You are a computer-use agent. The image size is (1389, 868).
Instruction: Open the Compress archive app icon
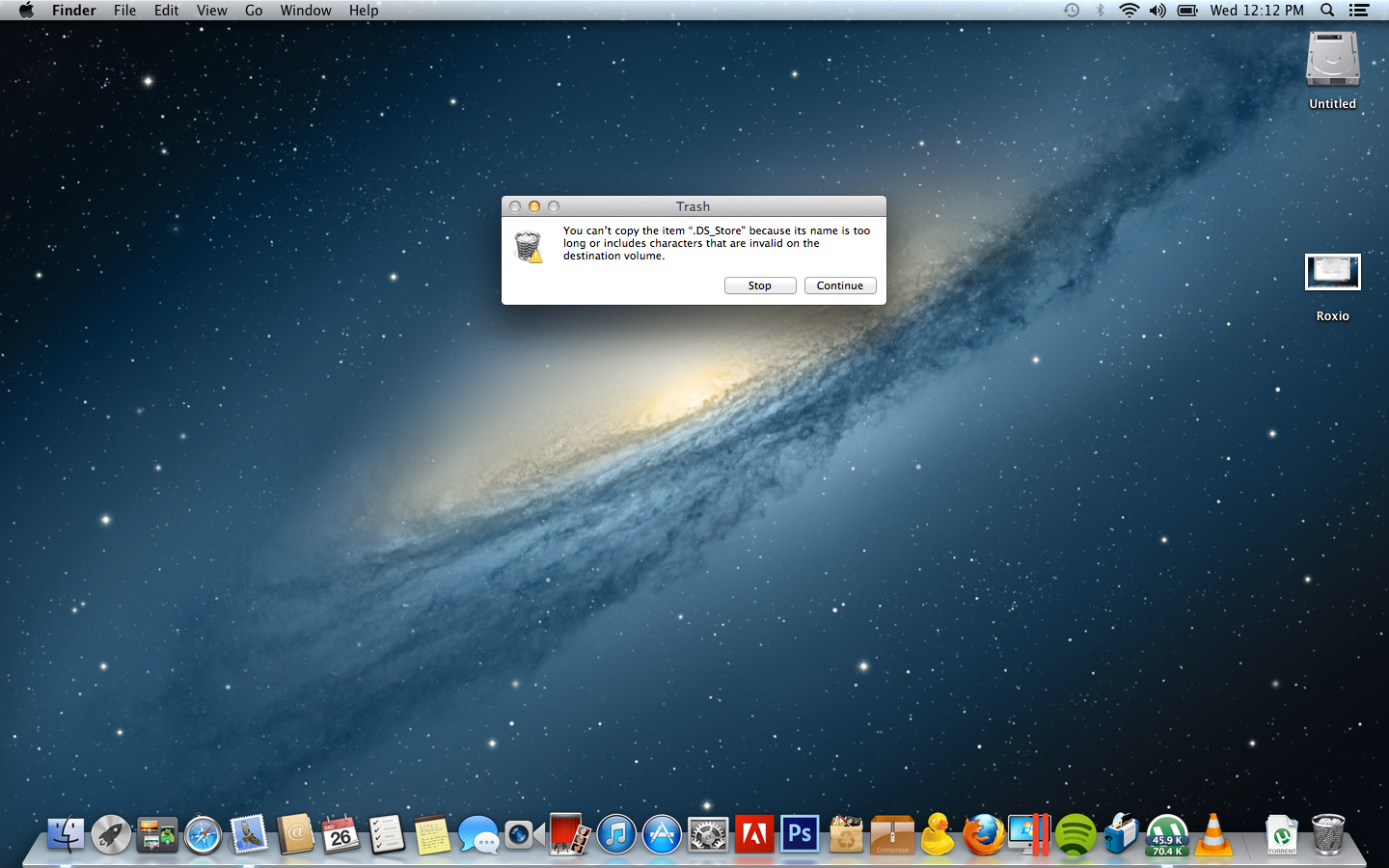click(x=892, y=835)
